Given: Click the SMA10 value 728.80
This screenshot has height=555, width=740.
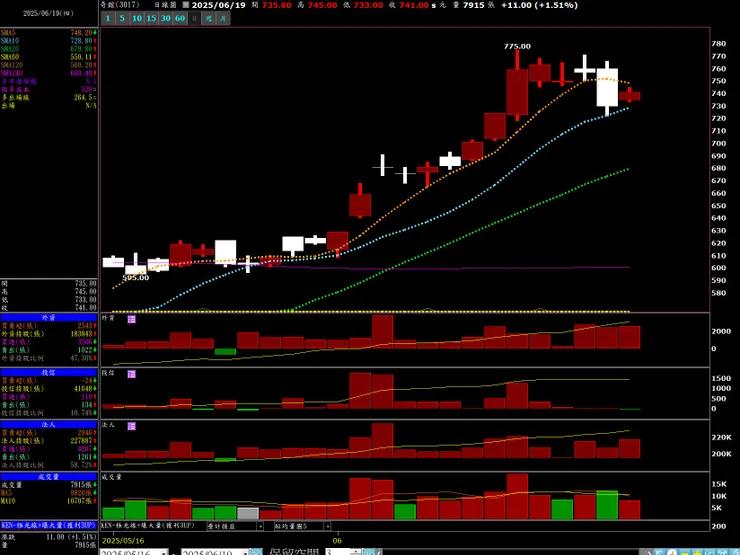Looking at the screenshot, I should 82,41.
